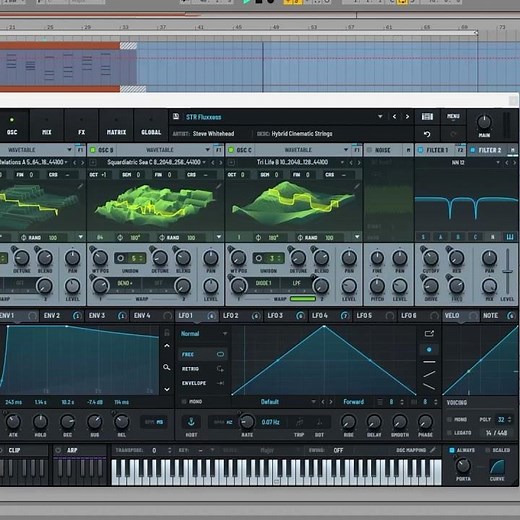
Task: Click the LFO host anchor icon
Action: coord(191,422)
